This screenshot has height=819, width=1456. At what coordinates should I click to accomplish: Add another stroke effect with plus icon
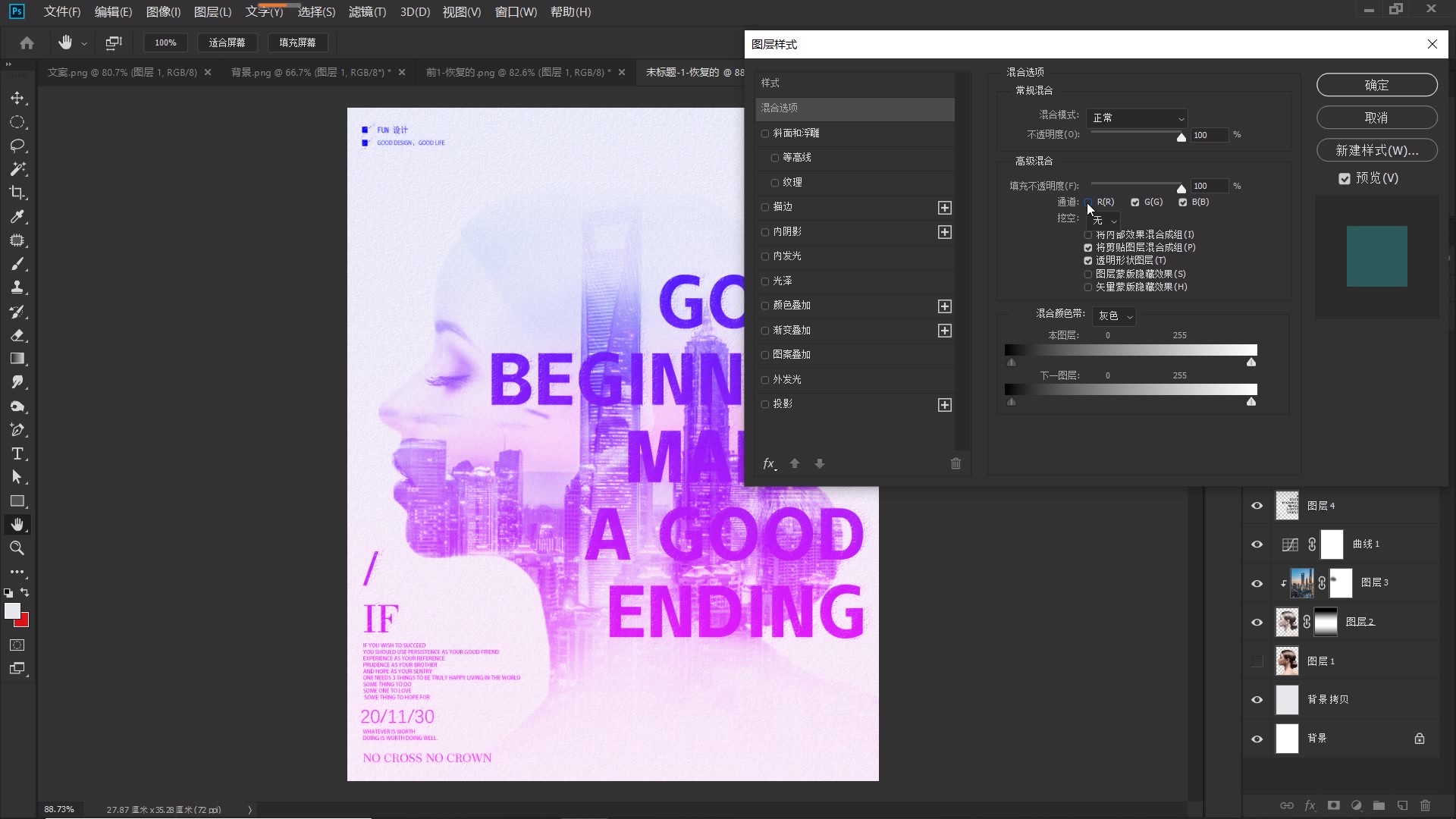point(944,208)
